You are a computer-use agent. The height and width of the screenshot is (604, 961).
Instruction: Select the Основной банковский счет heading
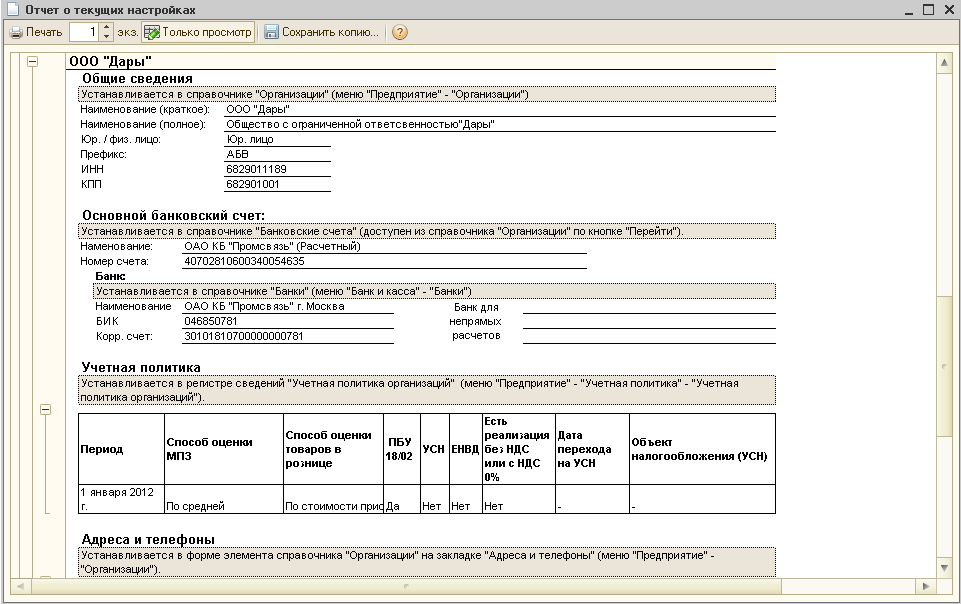pyautogui.click(x=173, y=216)
